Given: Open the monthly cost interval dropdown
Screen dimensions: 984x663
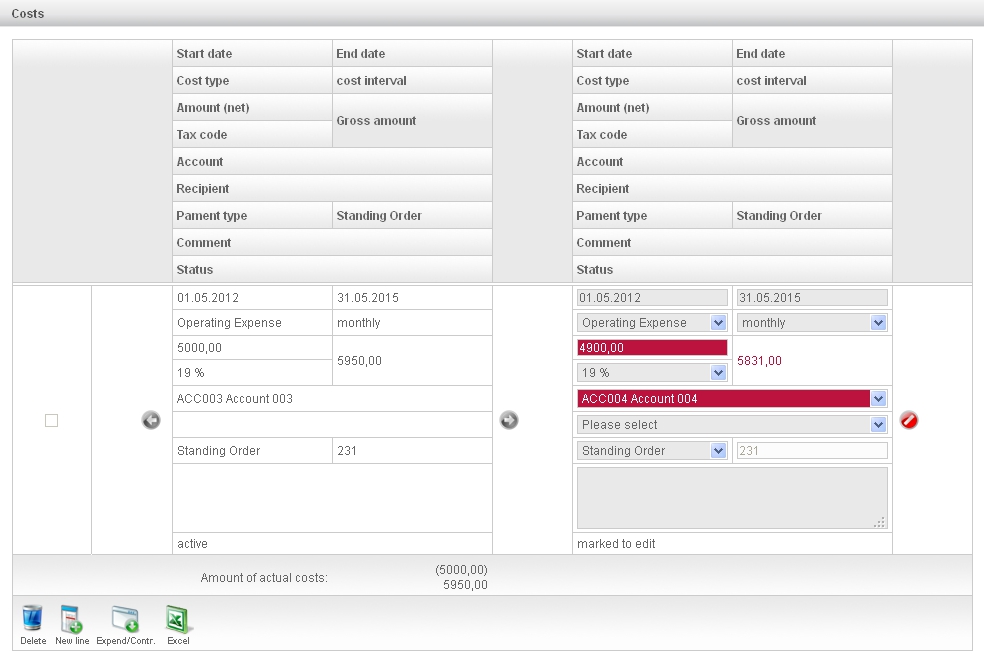Looking at the screenshot, I should tap(812, 323).
